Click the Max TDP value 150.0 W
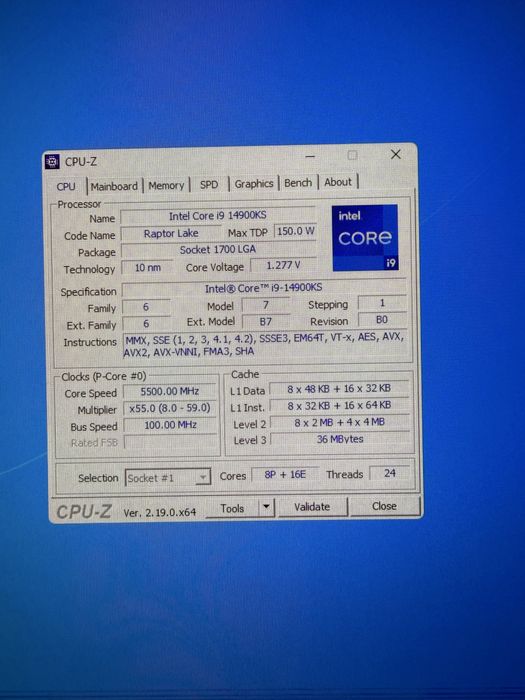Viewport: 525px width, 700px height. coord(295,231)
